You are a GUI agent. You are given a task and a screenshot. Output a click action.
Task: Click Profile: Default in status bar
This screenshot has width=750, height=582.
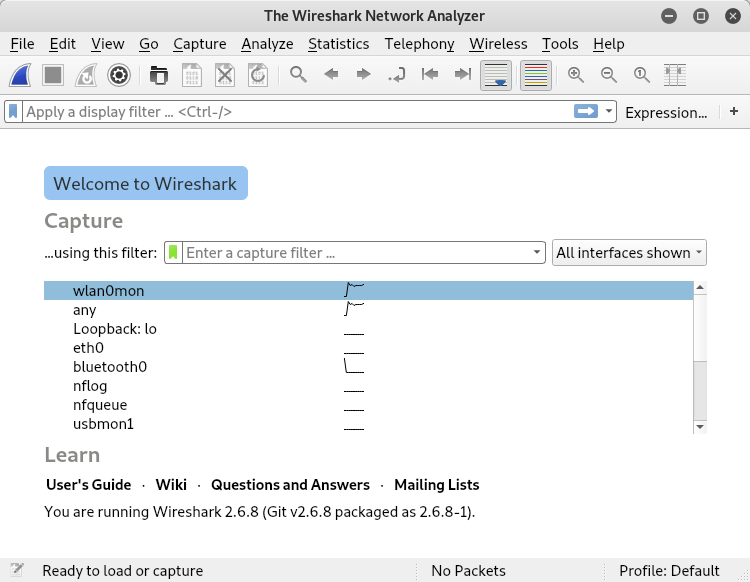669,571
